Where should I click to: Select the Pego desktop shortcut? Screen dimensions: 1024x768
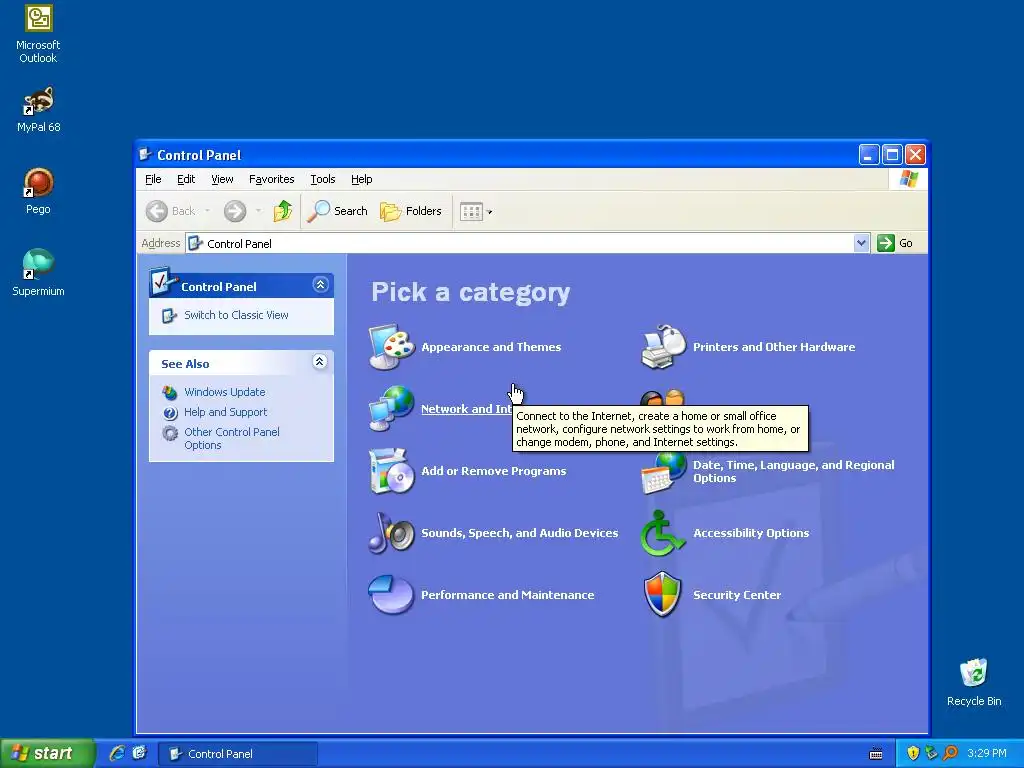pos(38,191)
